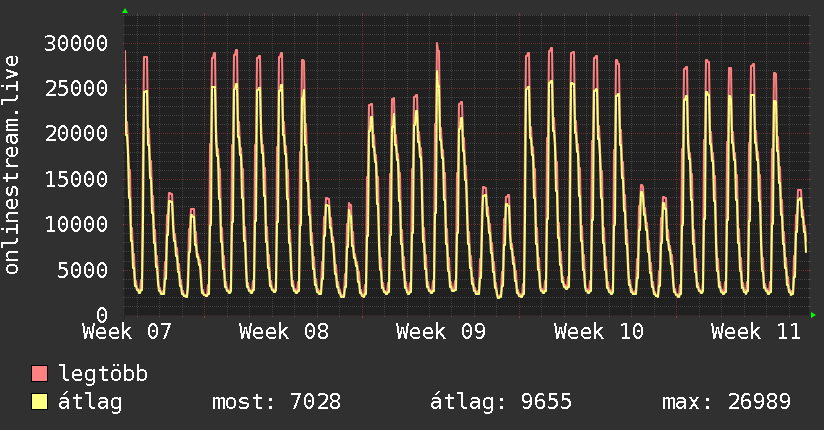The width and height of the screenshot is (824, 430).
Task: Click the Week 11 axis label
Action: pyautogui.click(x=756, y=332)
